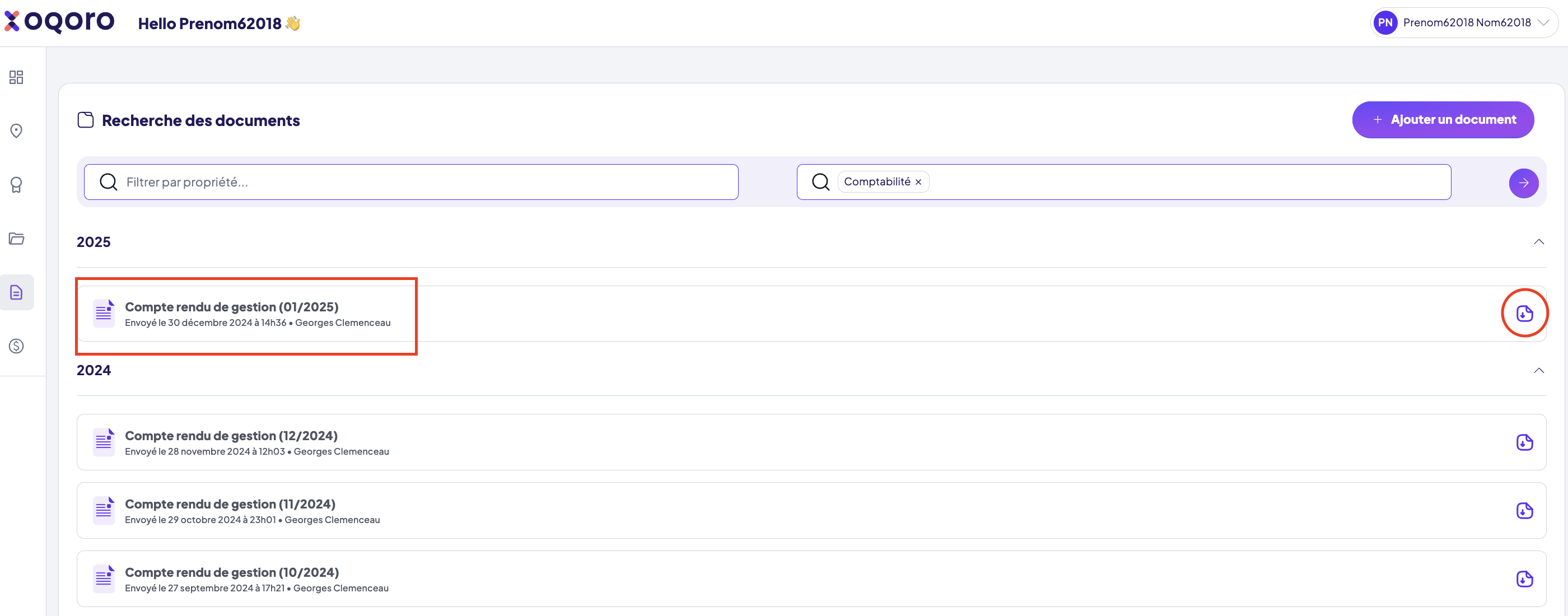Click the Recherche des documents title
This screenshot has width=1568, height=616.
point(201,120)
